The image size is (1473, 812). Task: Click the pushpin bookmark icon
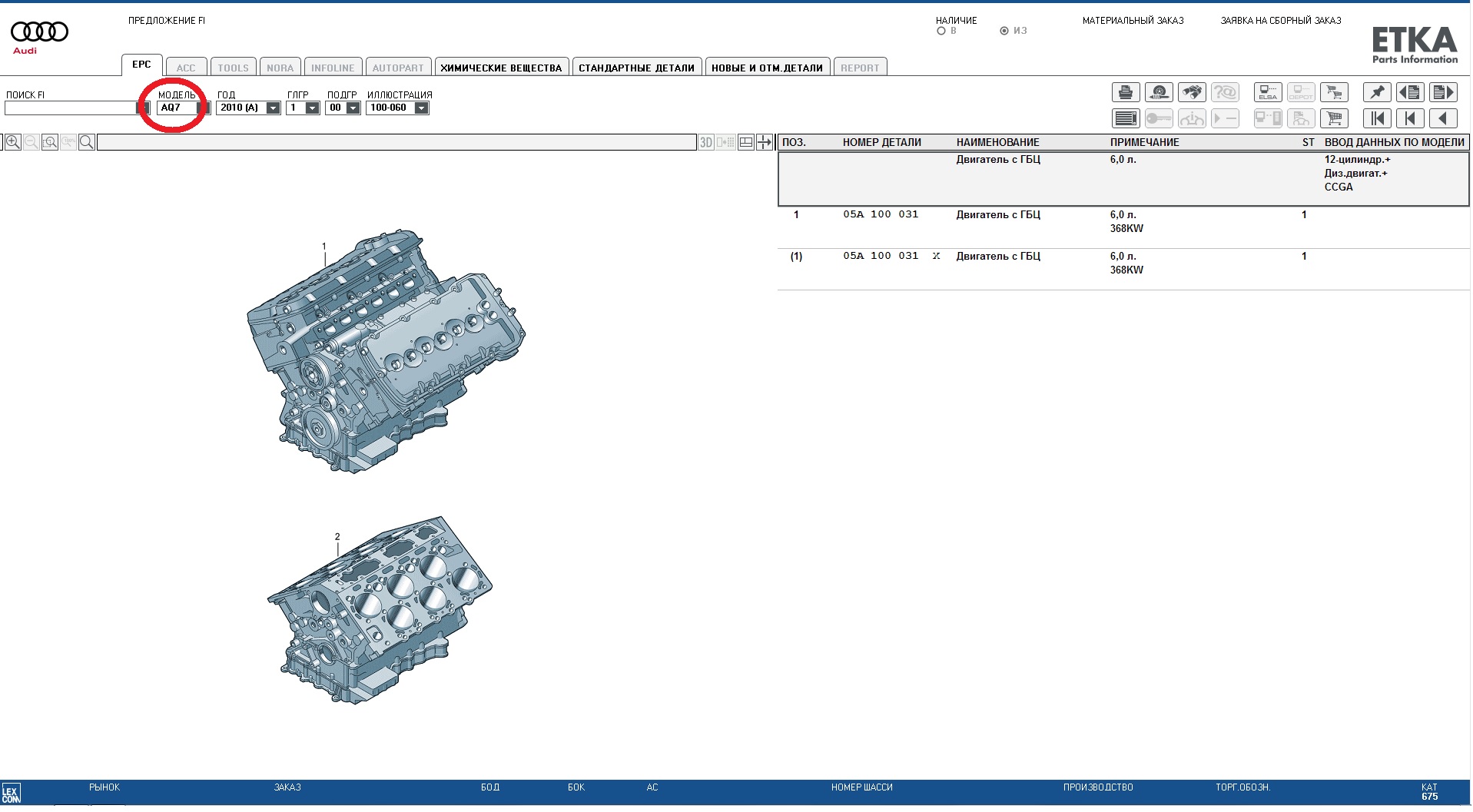click(1377, 93)
